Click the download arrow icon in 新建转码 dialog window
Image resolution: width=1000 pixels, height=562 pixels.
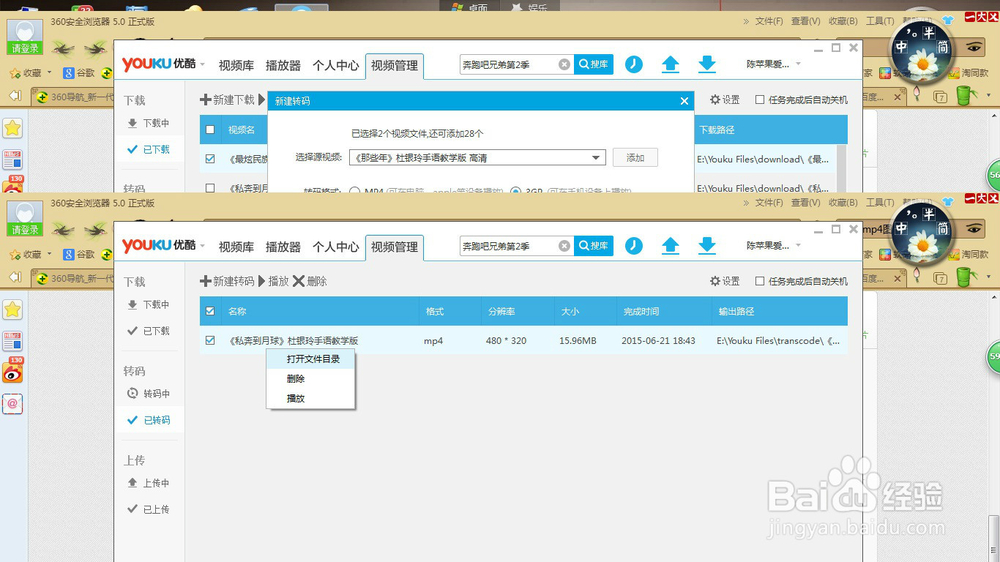point(707,64)
